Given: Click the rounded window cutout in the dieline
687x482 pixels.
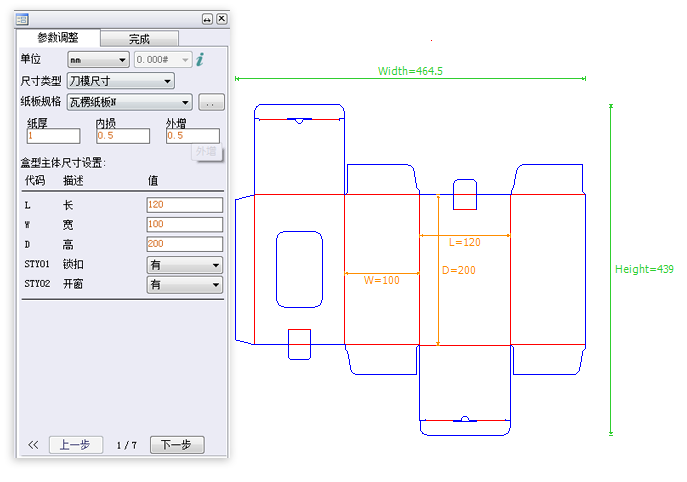Looking at the screenshot, I should coord(299,269).
